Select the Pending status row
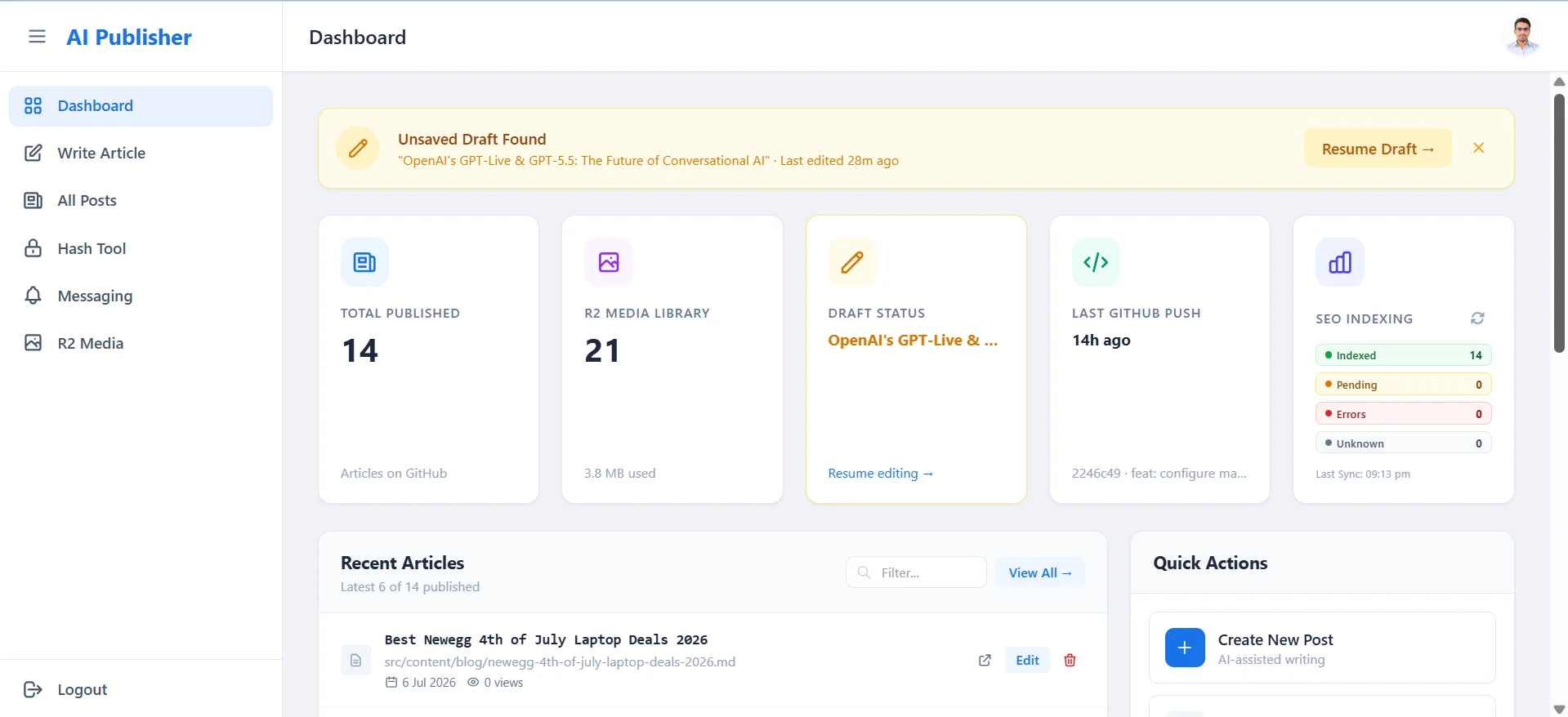 tap(1403, 385)
